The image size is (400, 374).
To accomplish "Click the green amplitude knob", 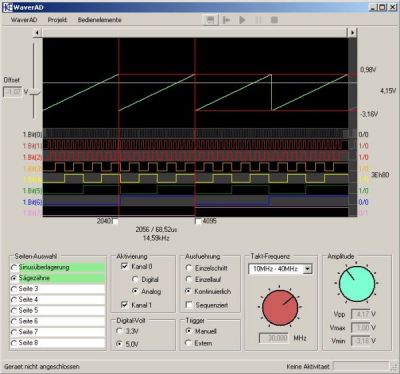I will [x=357, y=284].
